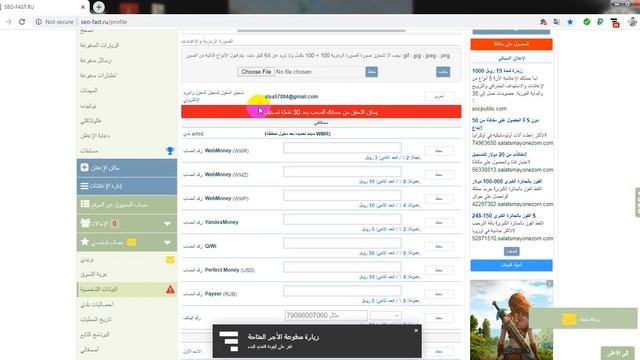Click the orange button in right column
640x360 pixels.
(511, 44)
